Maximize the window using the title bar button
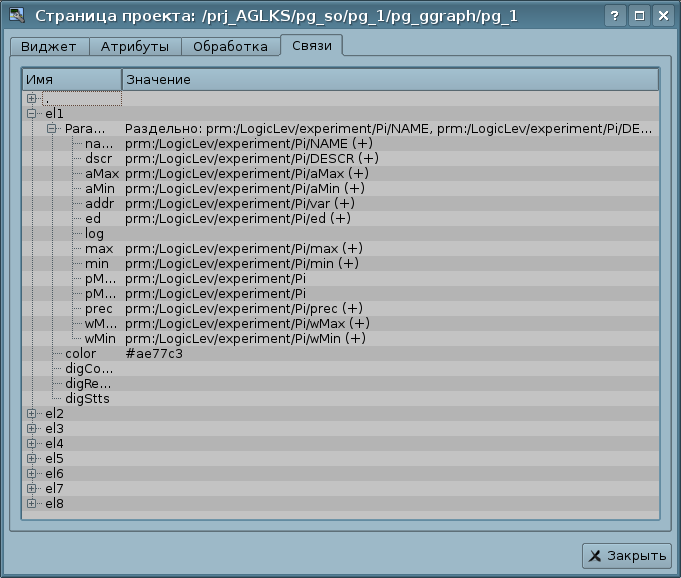Image resolution: width=681 pixels, height=578 pixels. (639, 16)
